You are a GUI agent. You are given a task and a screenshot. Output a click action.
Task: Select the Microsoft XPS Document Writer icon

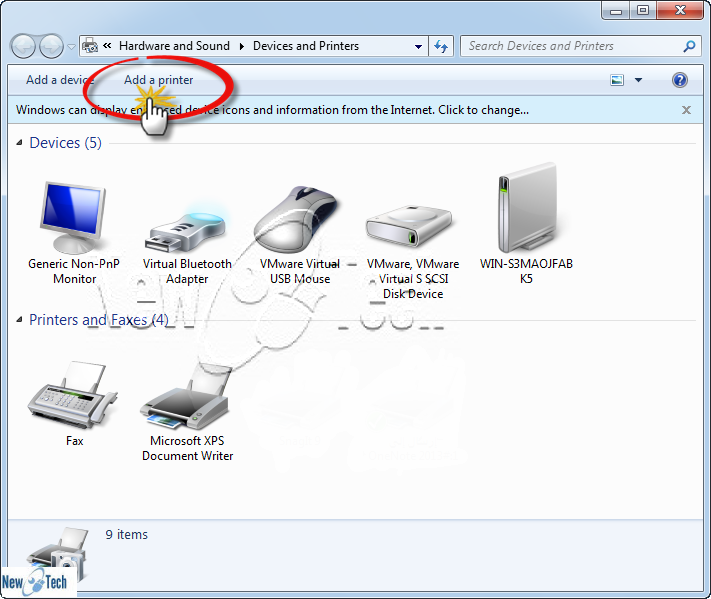pyautogui.click(x=185, y=396)
